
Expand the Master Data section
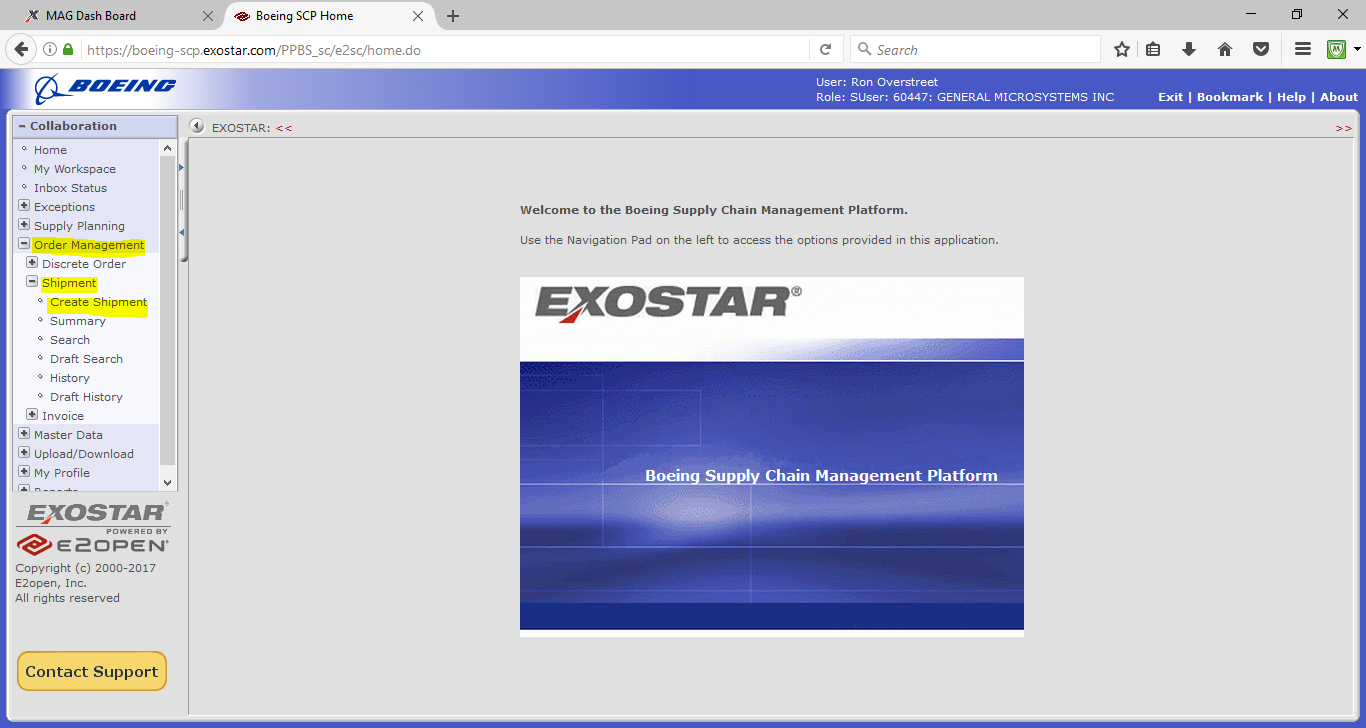pos(24,434)
